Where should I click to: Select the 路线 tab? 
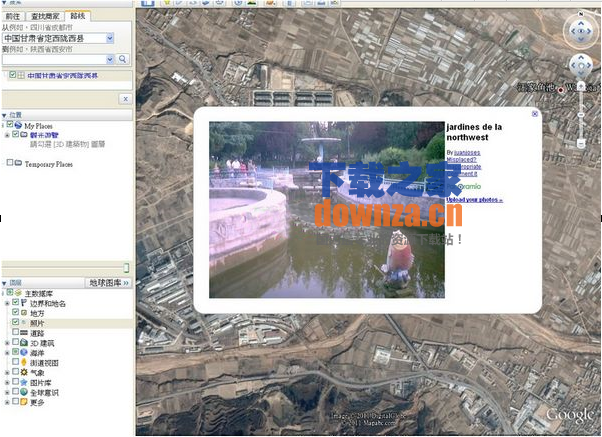pyautogui.click(x=78, y=16)
